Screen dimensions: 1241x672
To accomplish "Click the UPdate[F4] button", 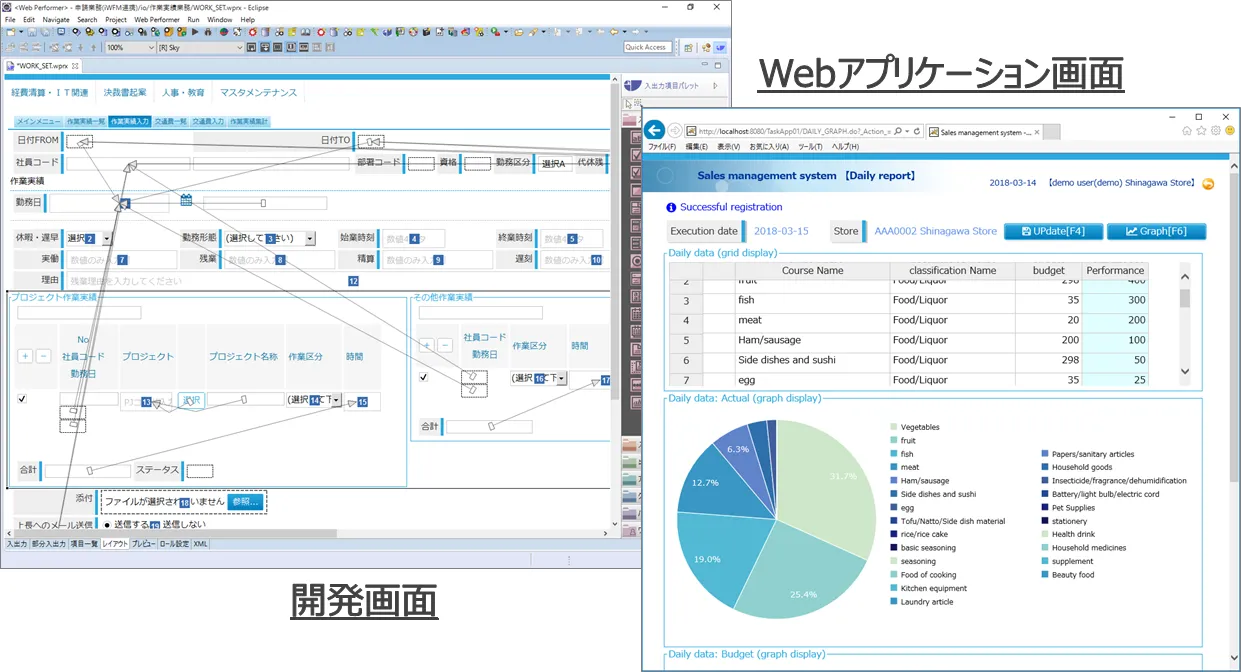I will [x=1053, y=231].
